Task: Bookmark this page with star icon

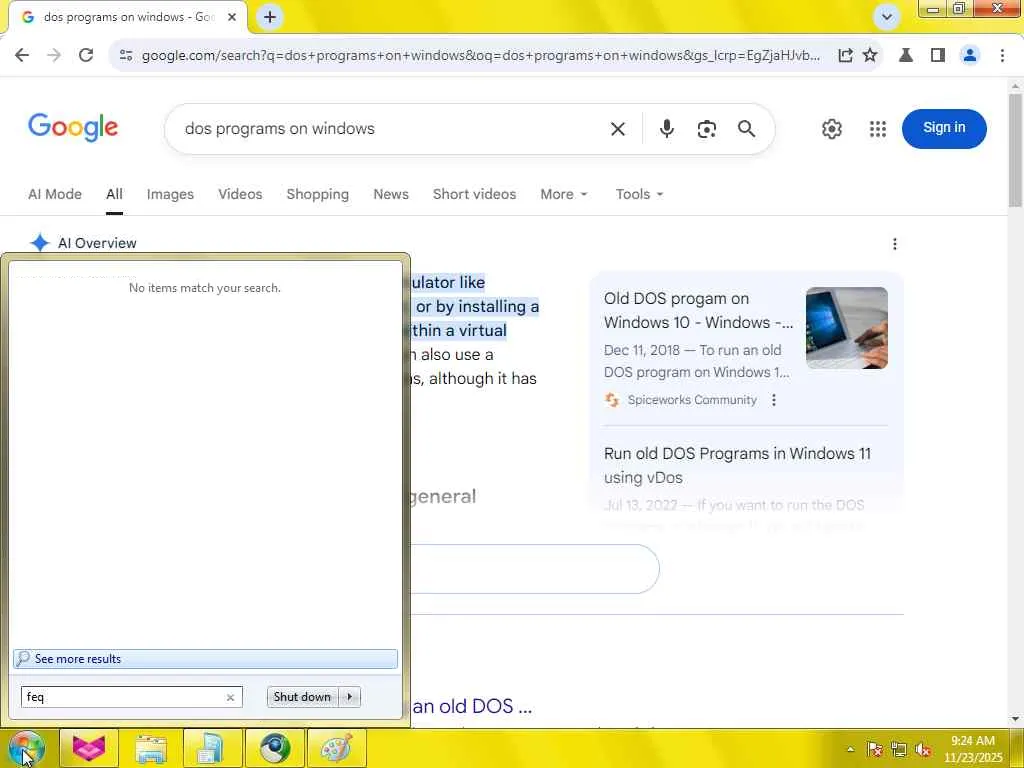Action: [870, 56]
